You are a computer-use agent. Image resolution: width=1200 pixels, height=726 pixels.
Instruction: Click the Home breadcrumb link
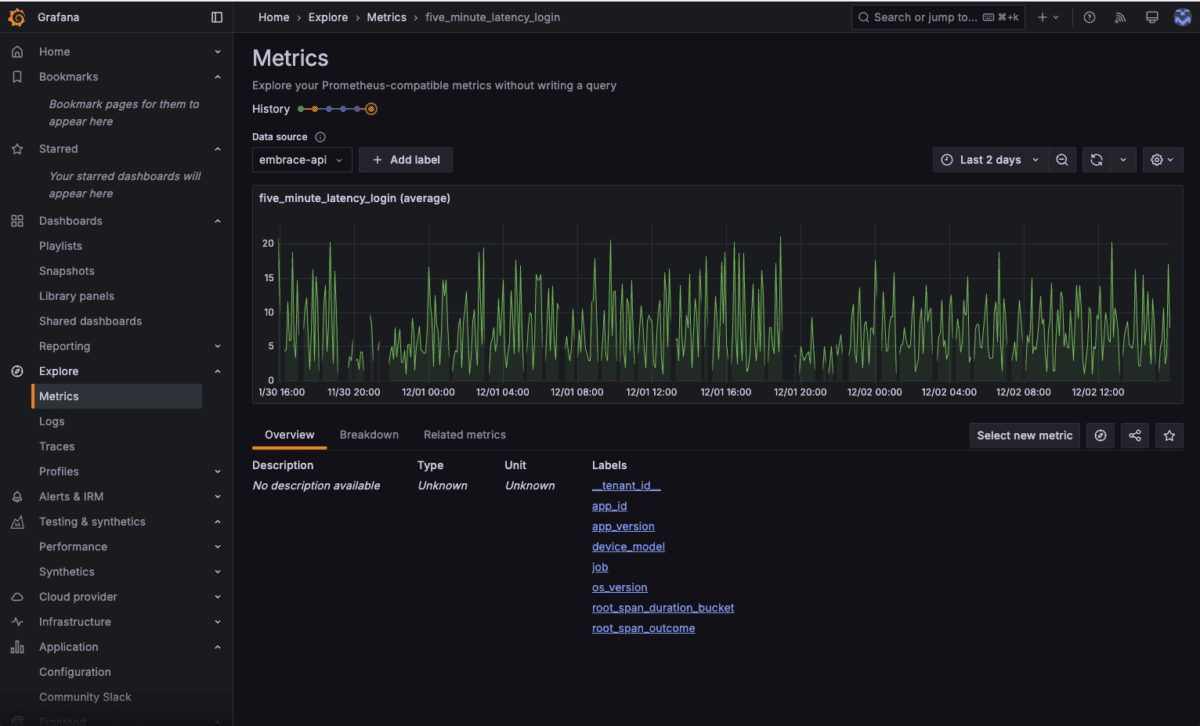(x=274, y=17)
